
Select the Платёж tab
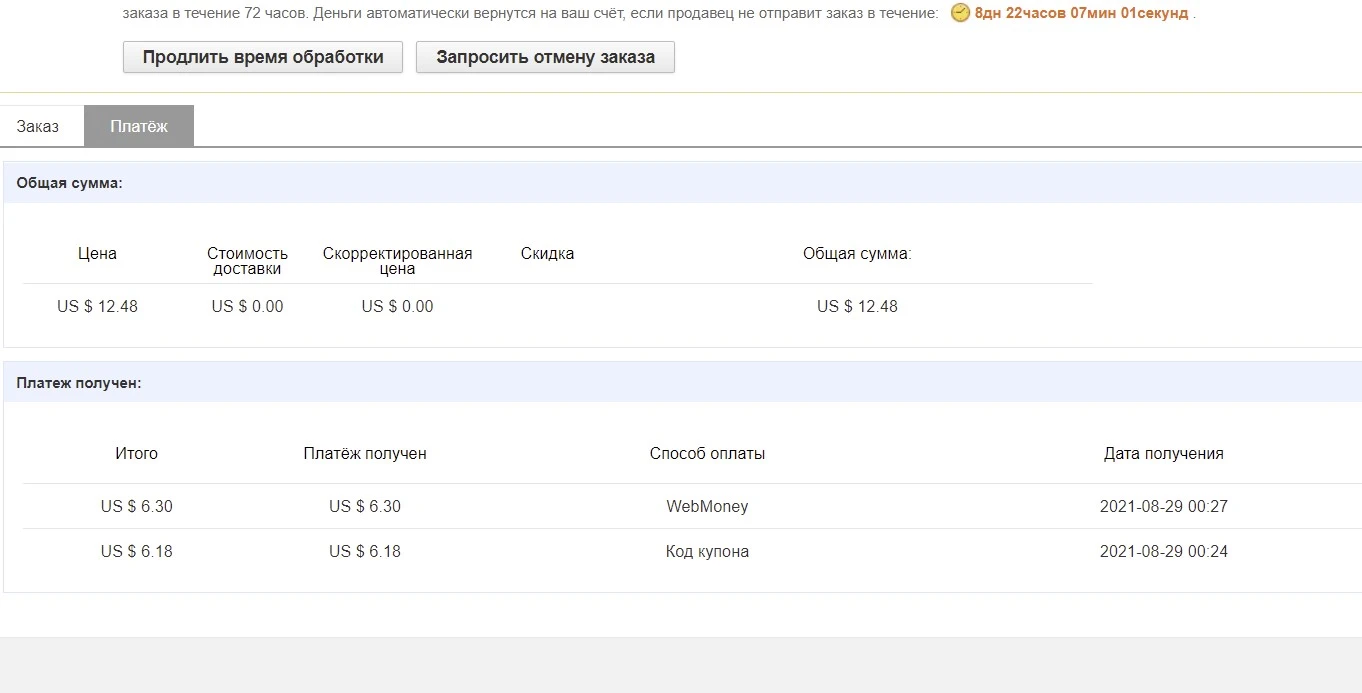coord(139,126)
